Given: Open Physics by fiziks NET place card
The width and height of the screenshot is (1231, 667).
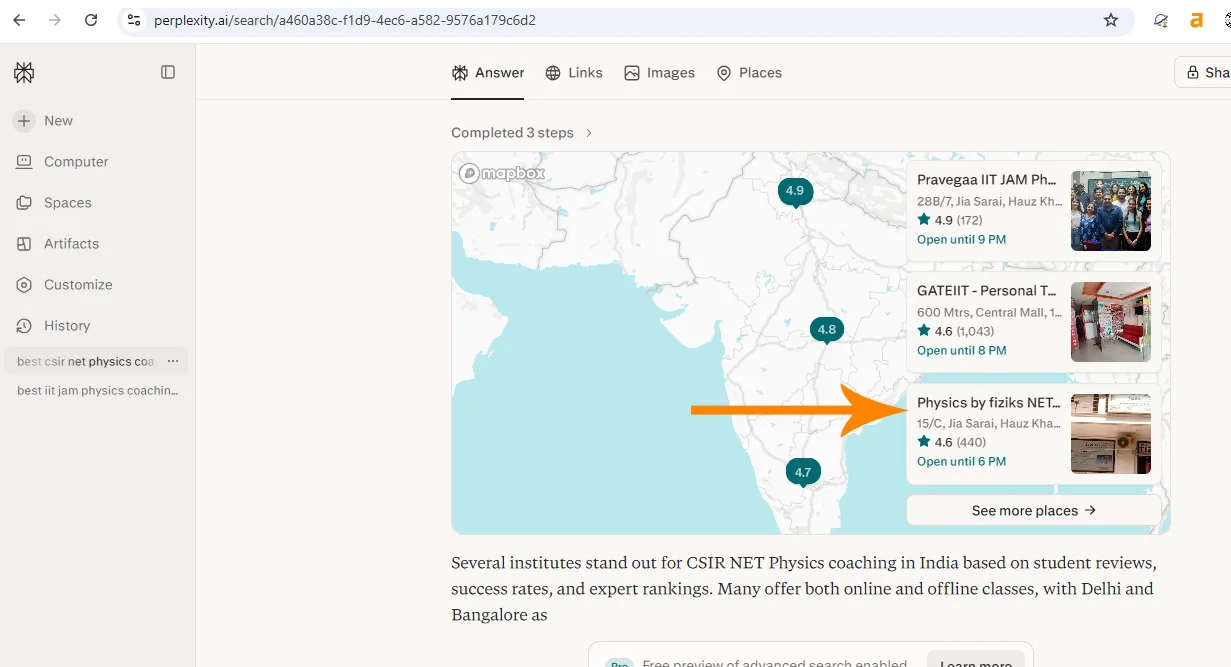Looking at the screenshot, I should pos(1033,433).
